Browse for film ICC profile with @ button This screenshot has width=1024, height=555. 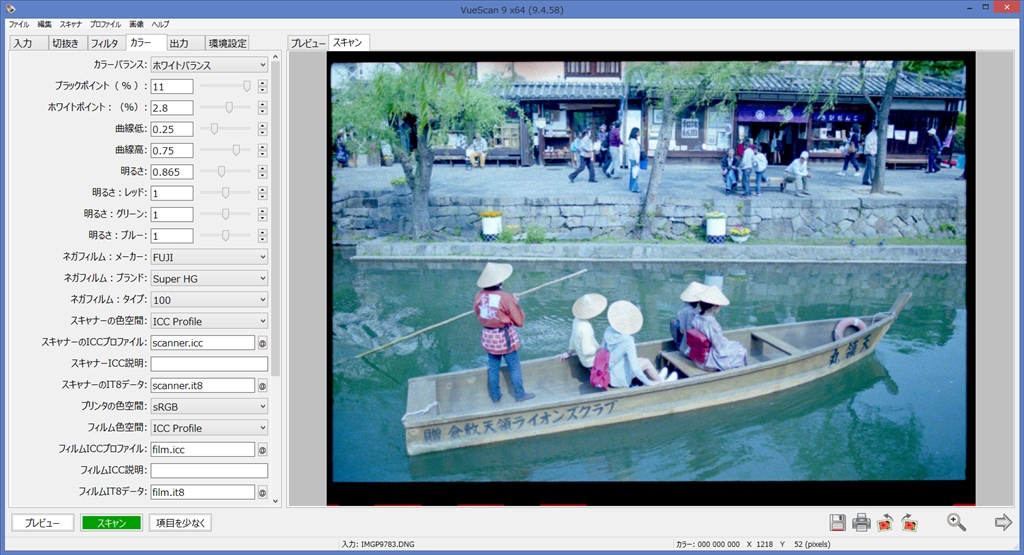(262, 449)
